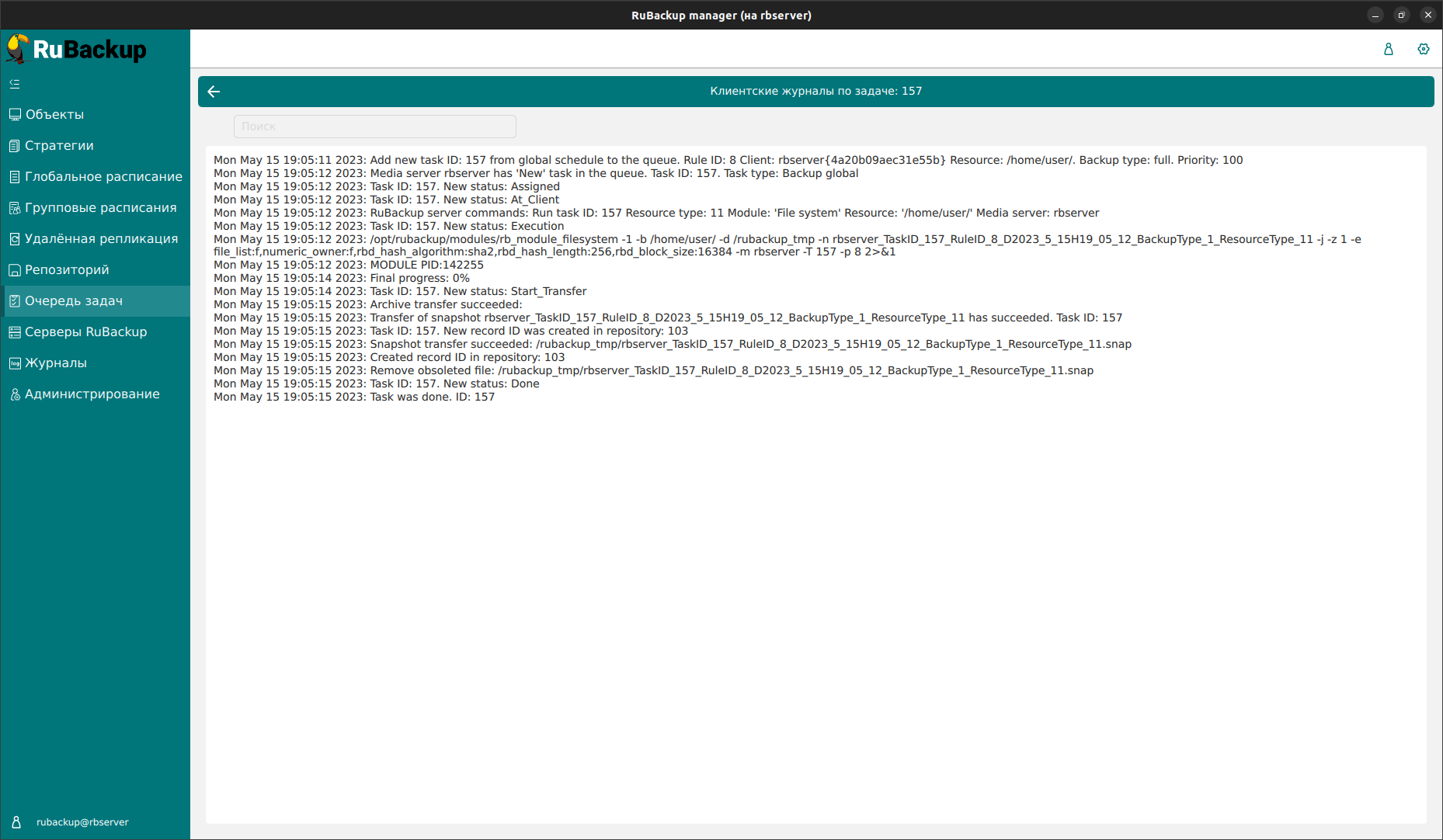The height and width of the screenshot is (840, 1443).
Task: Open settings via the gear icon
Action: [1423, 49]
